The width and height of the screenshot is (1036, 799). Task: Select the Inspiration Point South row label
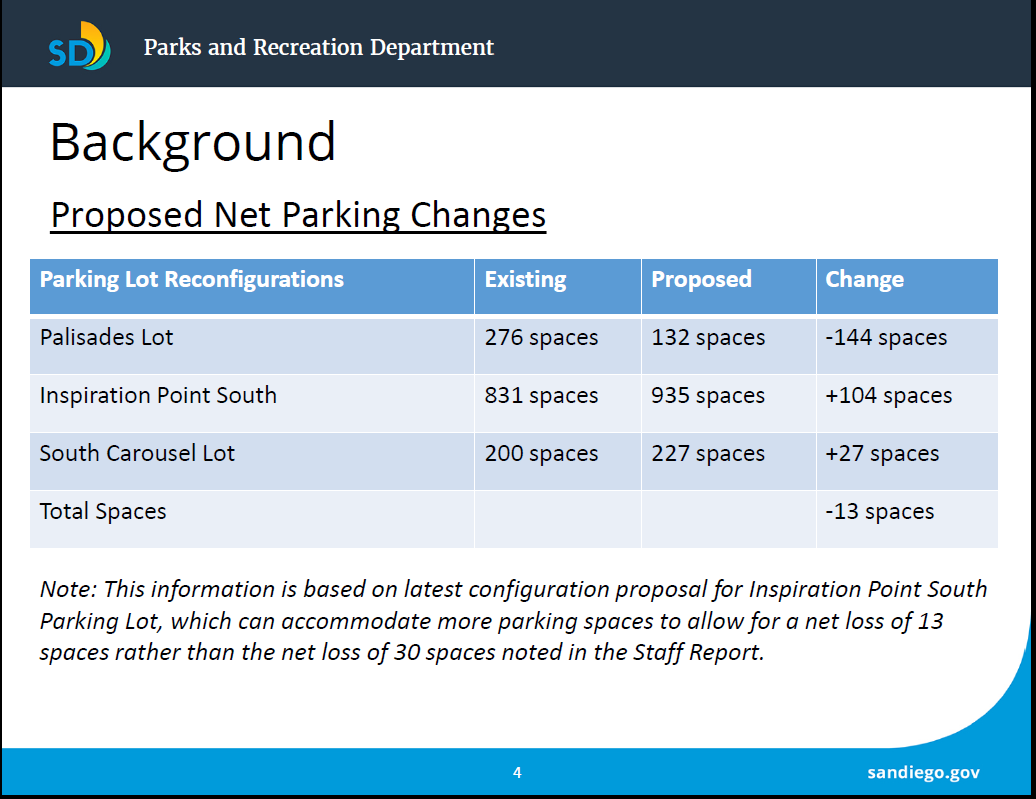(x=158, y=395)
